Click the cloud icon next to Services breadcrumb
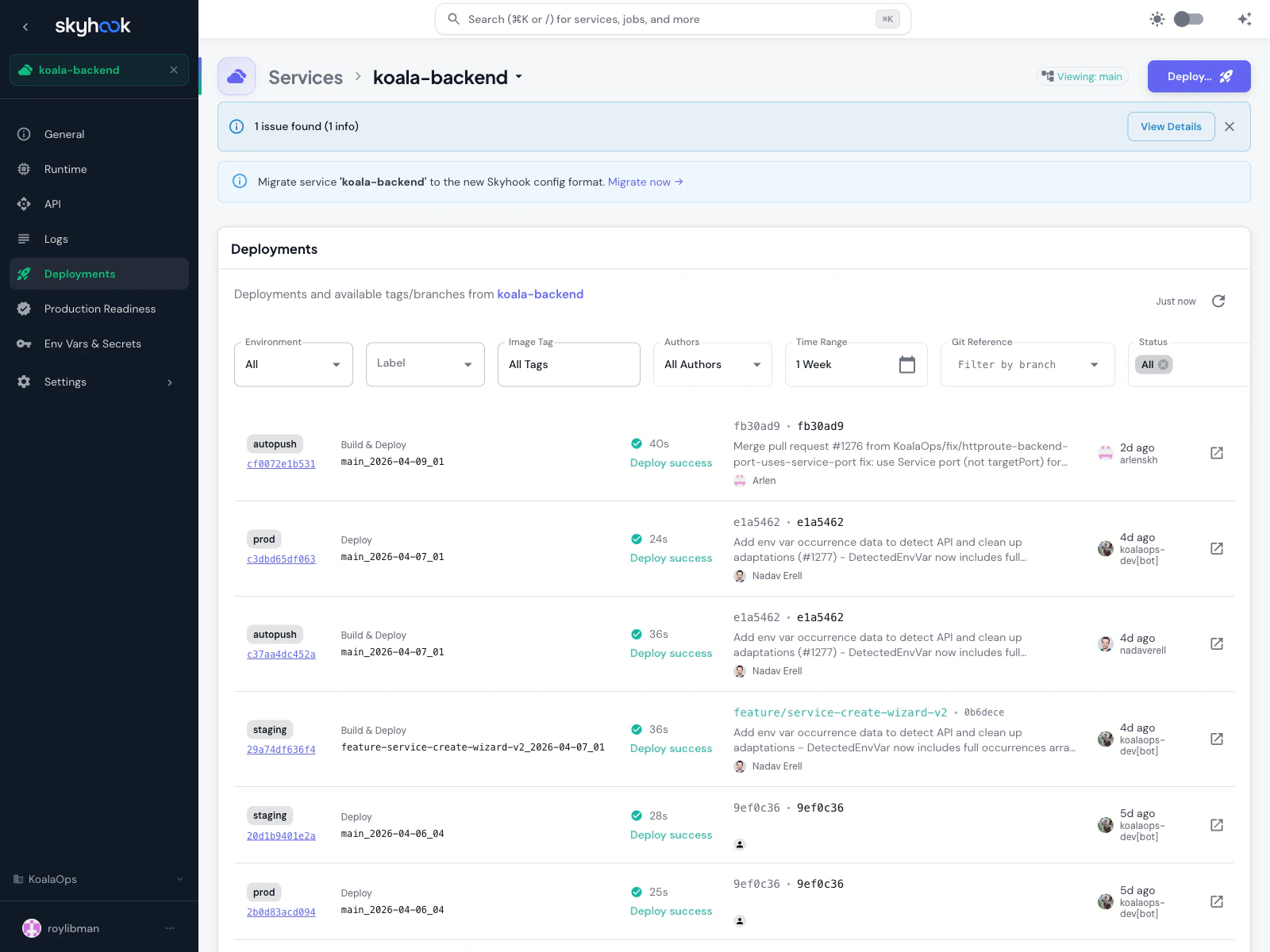This screenshot has height=952, width=1270. tap(237, 76)
